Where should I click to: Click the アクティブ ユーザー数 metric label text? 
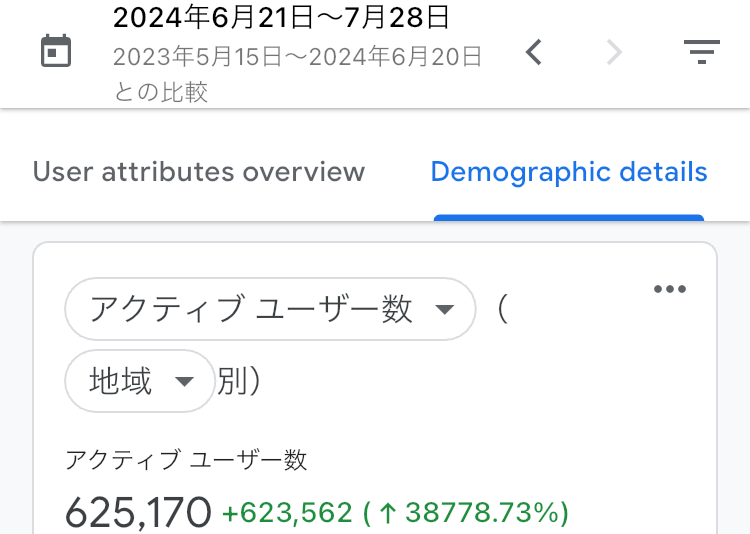pyautogui.click(x=186, y=460)
